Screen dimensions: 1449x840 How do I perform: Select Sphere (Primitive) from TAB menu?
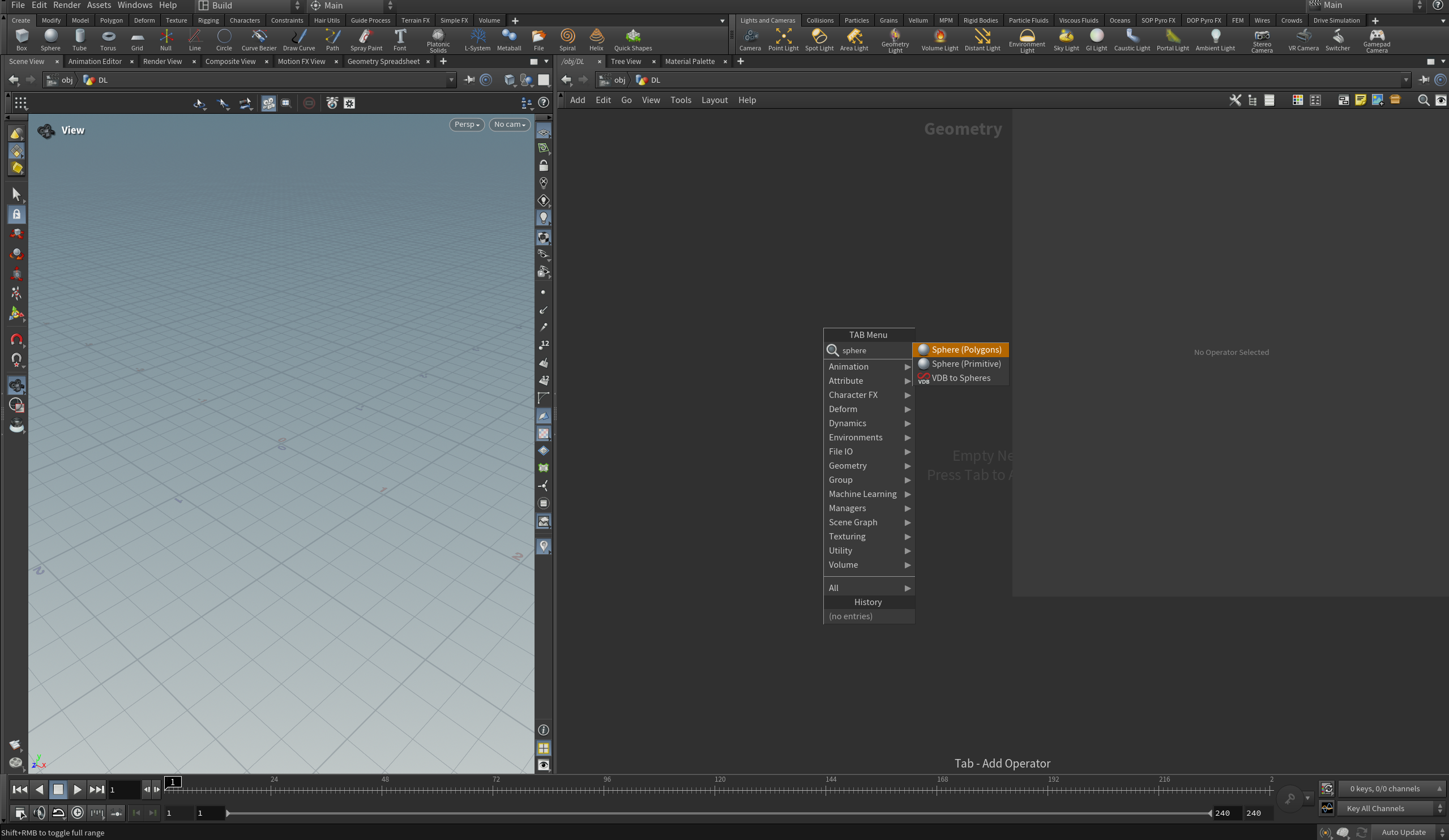point(965,363)
